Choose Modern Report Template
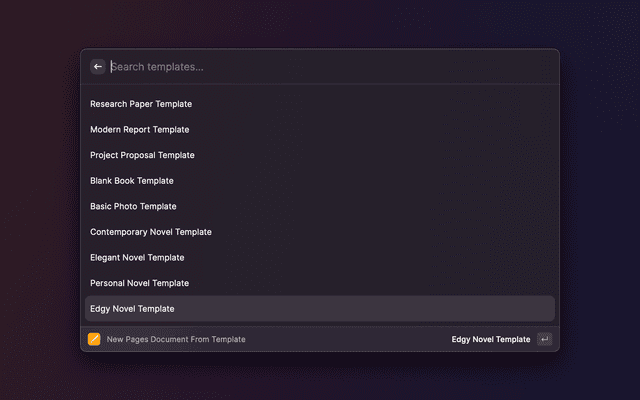This screenshot has width=640, height=400. point(139,130)
